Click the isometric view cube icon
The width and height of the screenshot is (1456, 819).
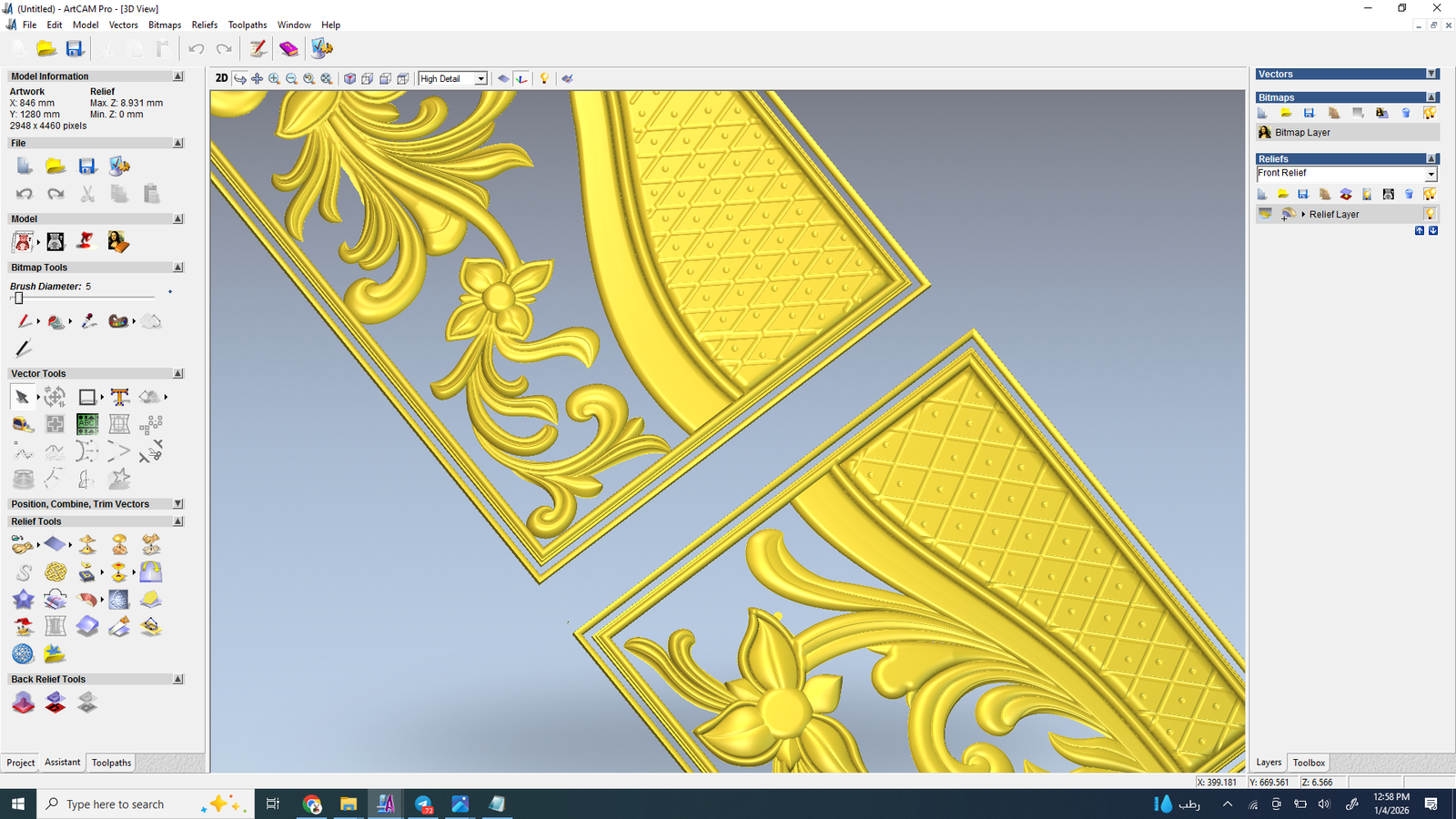[349, 79]
